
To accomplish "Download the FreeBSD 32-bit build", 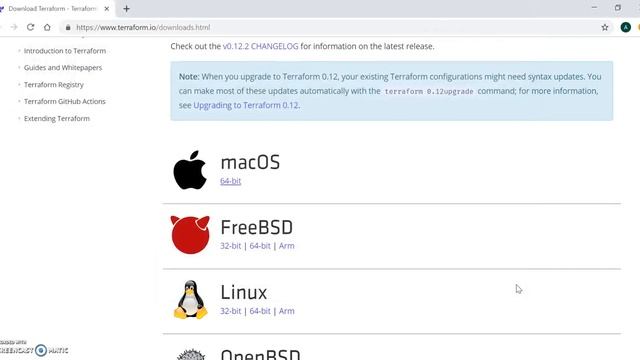I will (x=230, y=246).
